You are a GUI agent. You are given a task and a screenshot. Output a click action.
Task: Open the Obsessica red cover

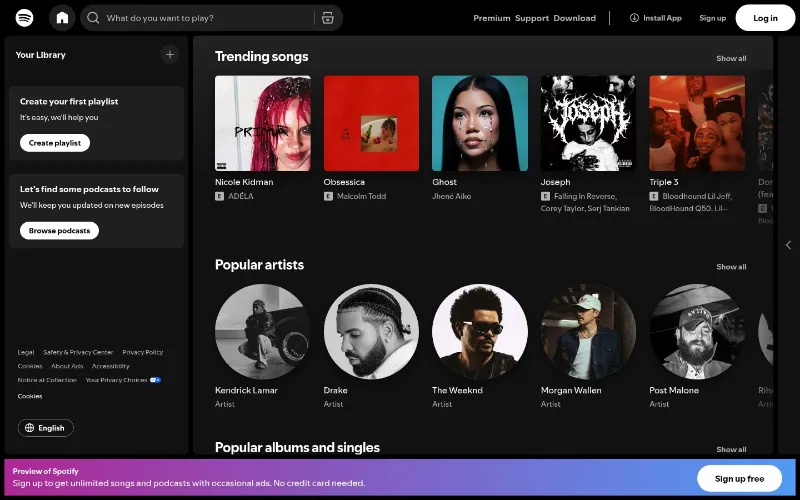371,123
